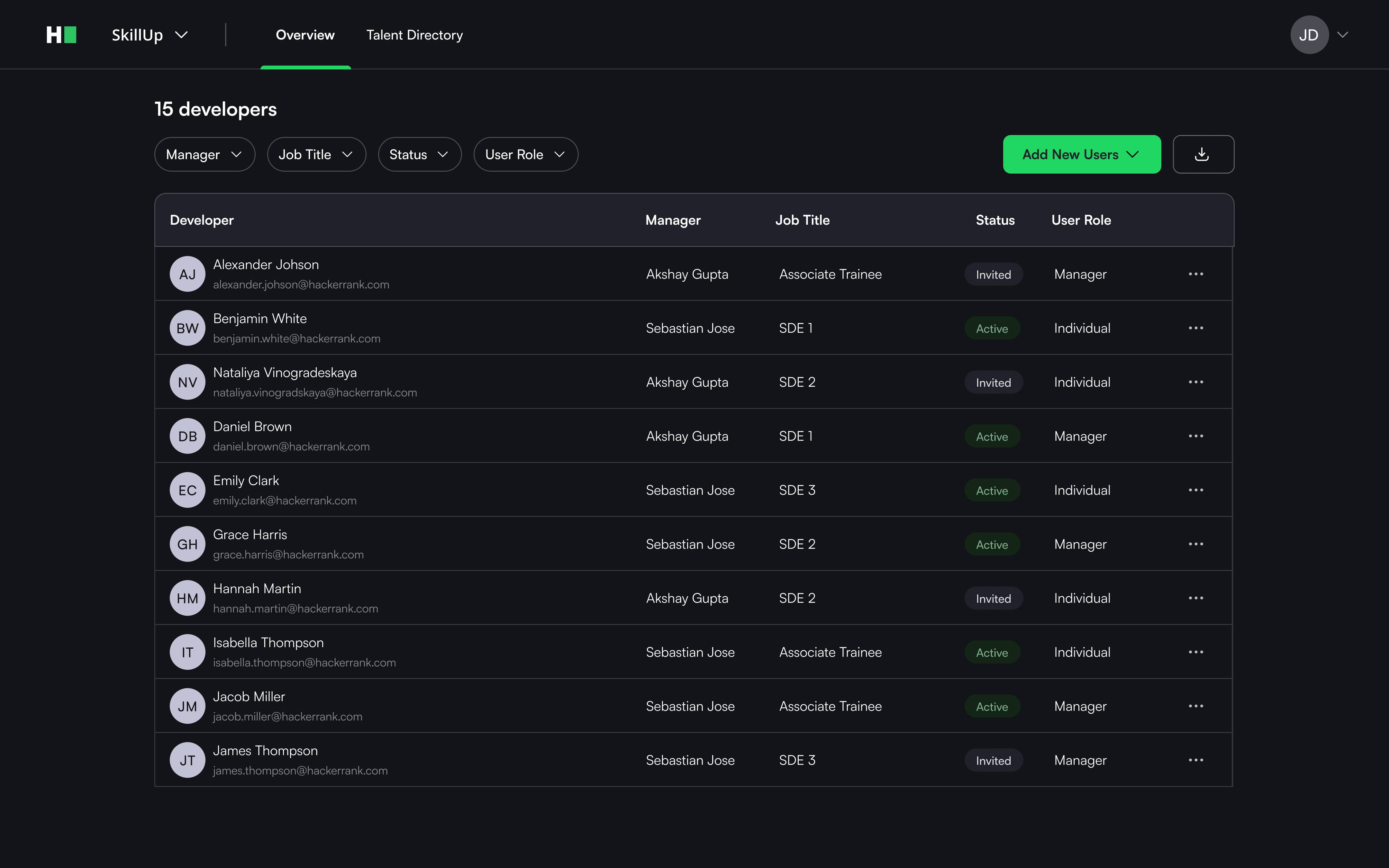Expand the User Role filter

[x=525, y=154]
